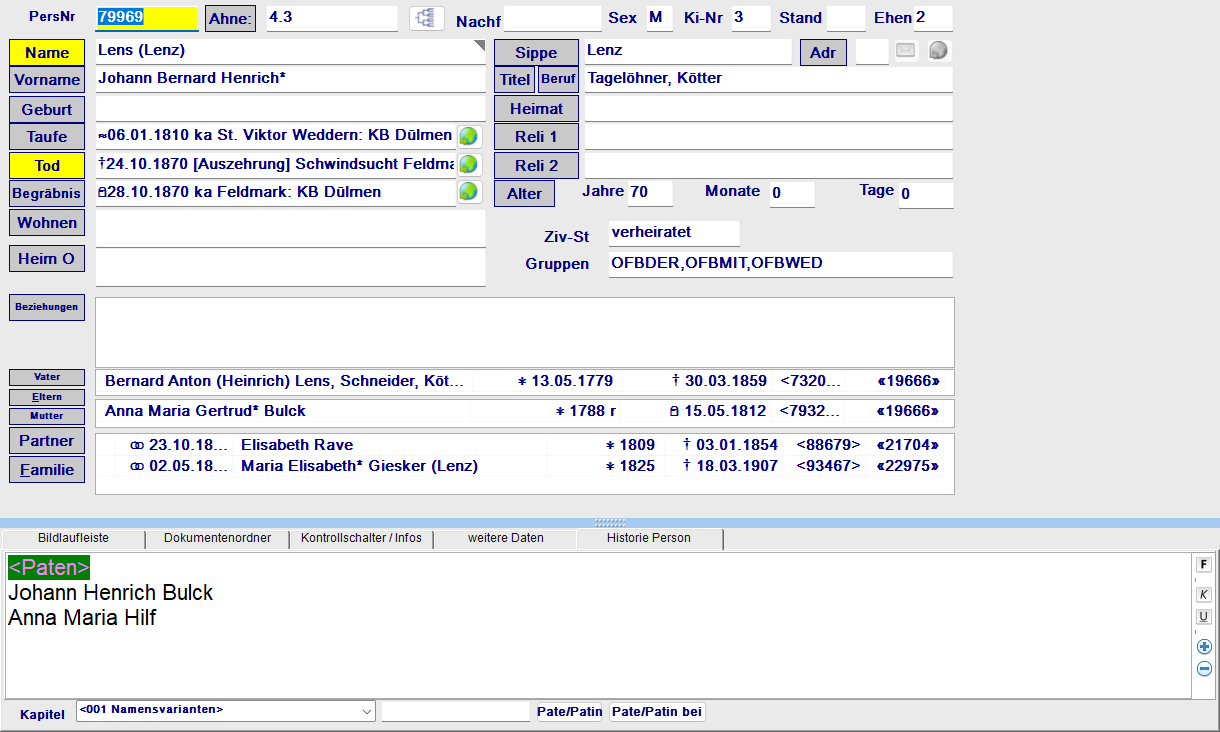Click the globe icon beside the Taufe field
Image resolution: width=1220 pixels, height=732 pixels.
[x=468, y=136]
